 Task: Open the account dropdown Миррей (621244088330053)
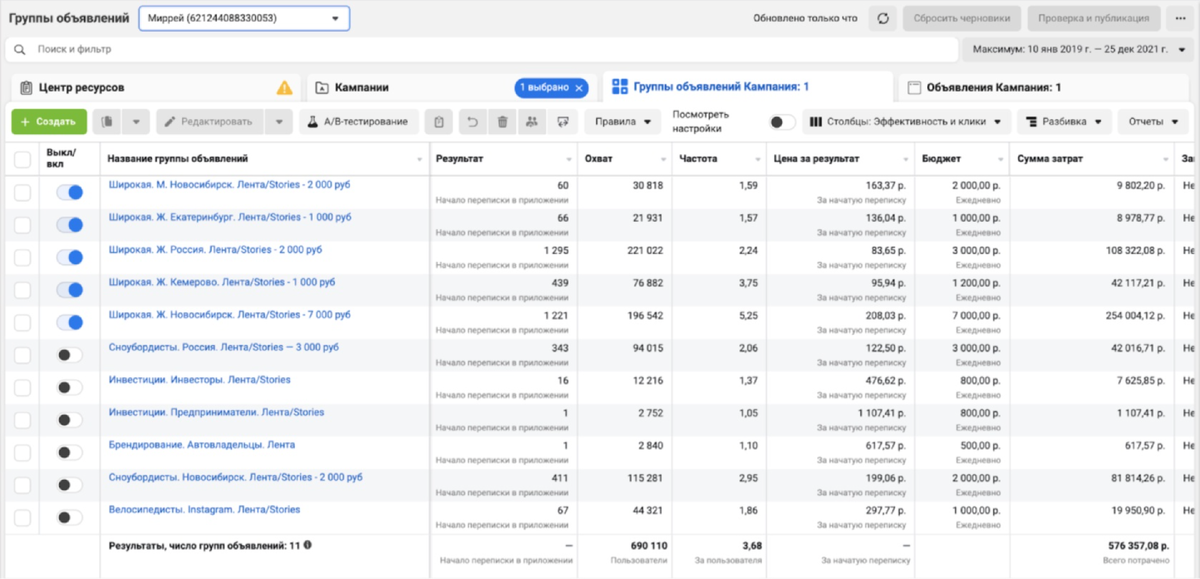244,18
